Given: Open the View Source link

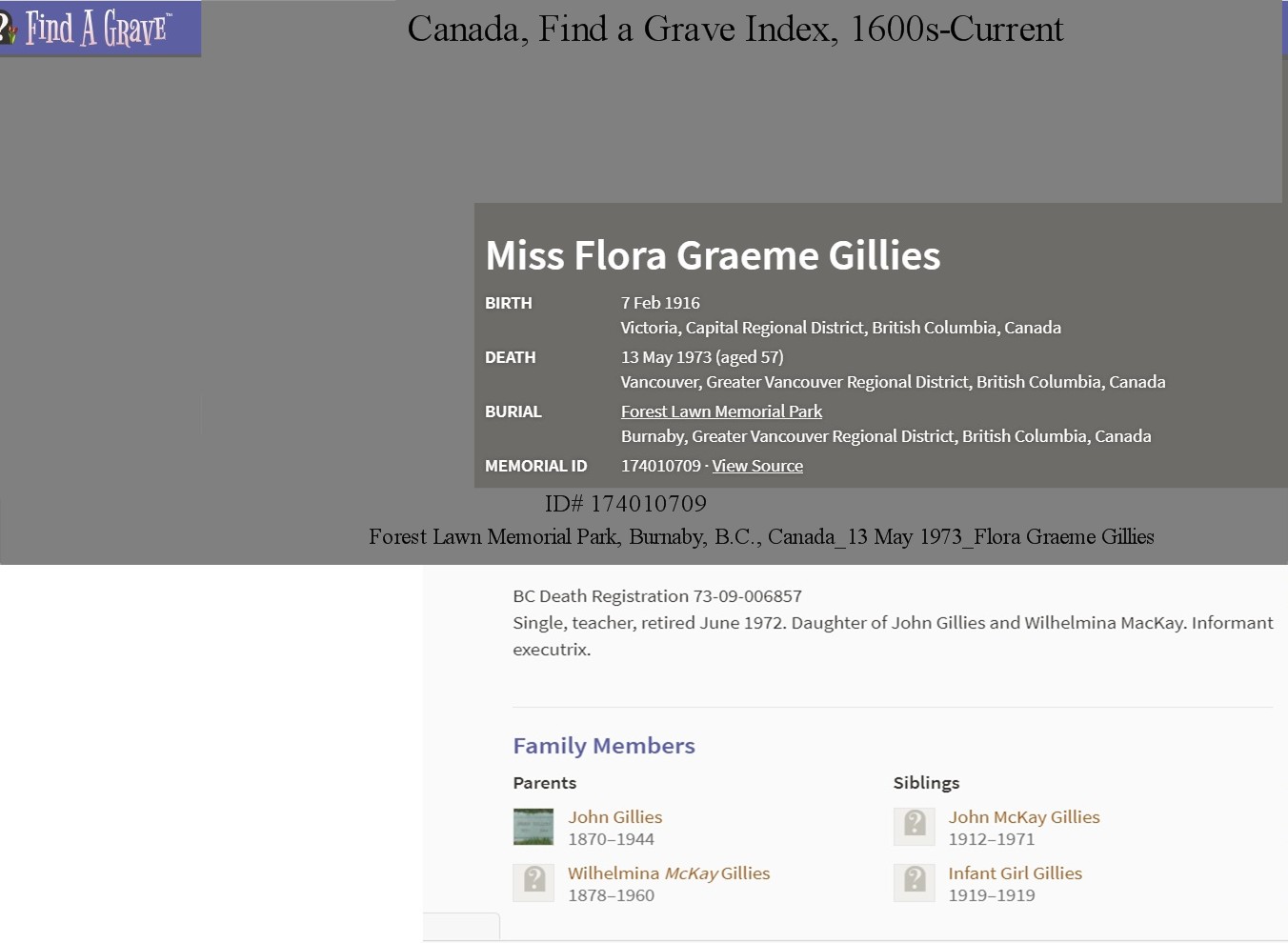Looking at the screenshot, I should tap(757, 466).
